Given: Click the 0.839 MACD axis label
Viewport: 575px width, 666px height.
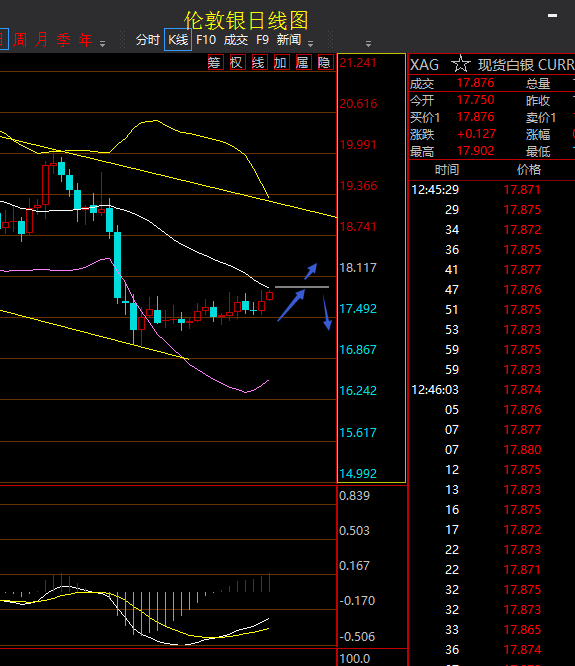Looking at the screenshot, I should pyautogui.click(x=355, y=496).
